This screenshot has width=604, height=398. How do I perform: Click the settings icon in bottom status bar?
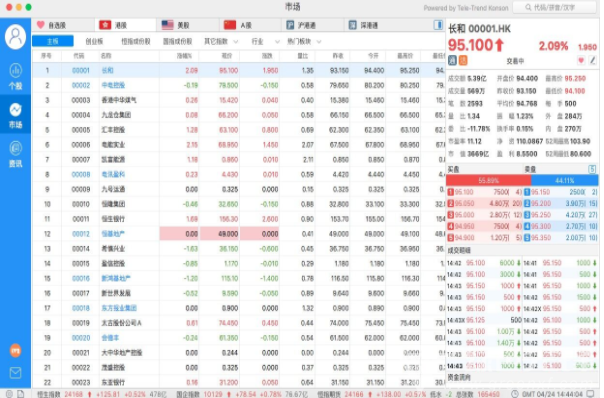[9, 394]
